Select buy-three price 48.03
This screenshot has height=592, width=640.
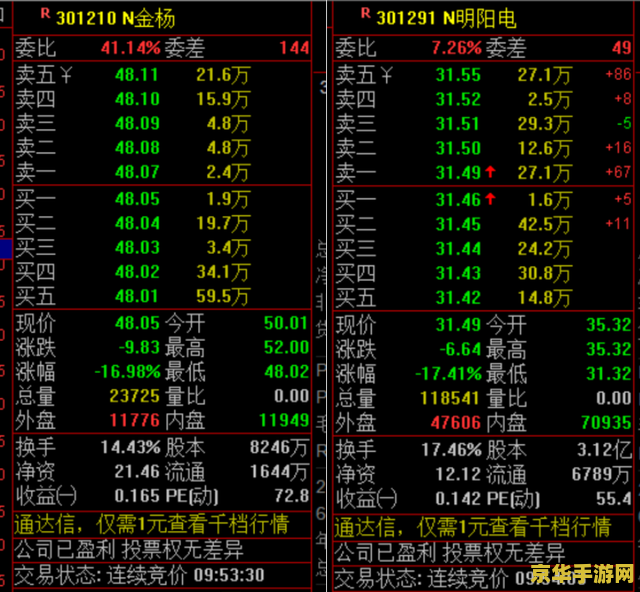click(x=137, y=248)
